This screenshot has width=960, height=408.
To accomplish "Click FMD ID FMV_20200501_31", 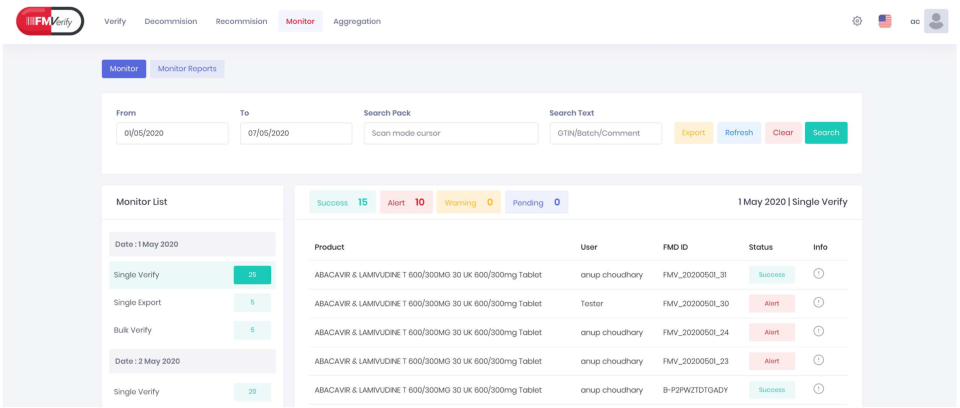I will 695,275.
